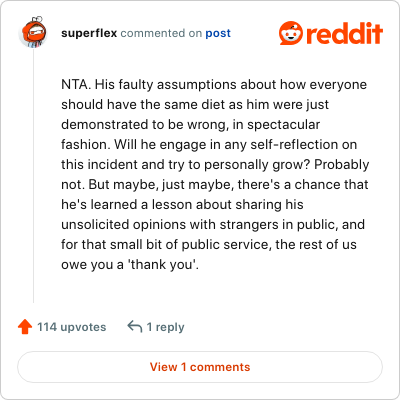The image size is (400, 400).
Task: Click the reddit wordmark text
Action: [344, 33]
